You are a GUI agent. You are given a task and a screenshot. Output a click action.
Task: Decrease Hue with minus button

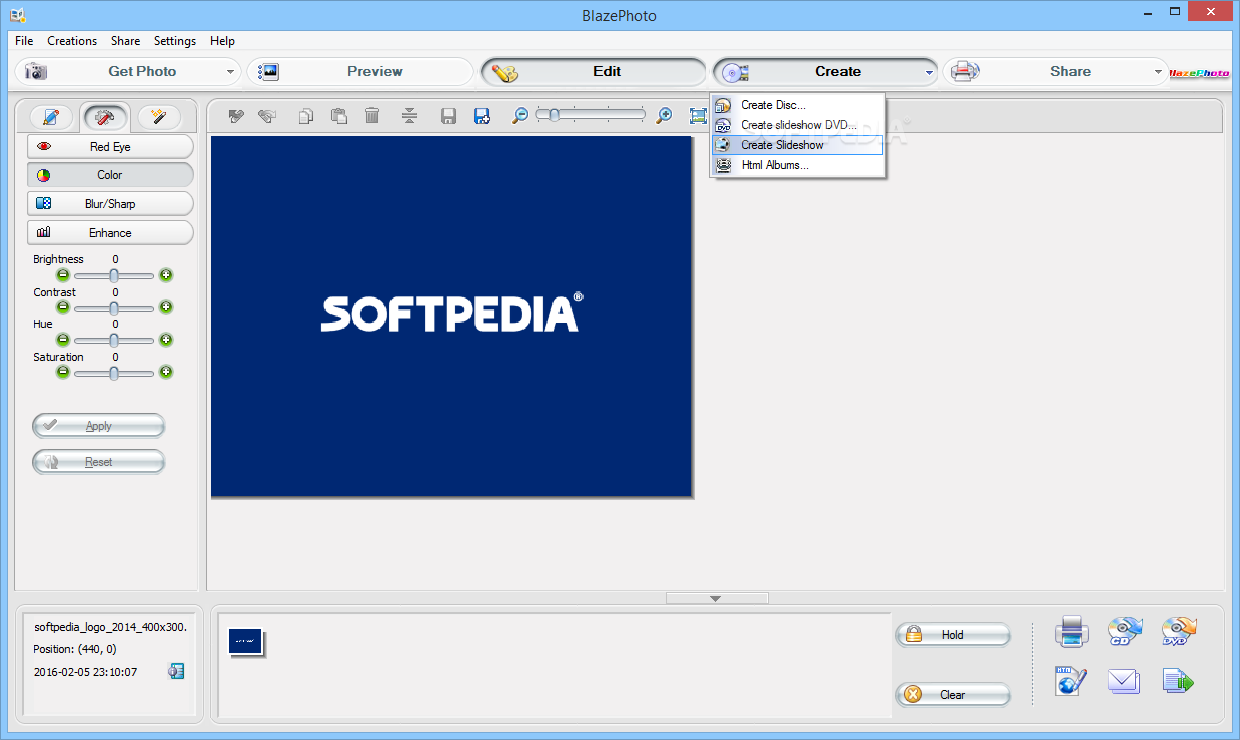coord(63,340)
